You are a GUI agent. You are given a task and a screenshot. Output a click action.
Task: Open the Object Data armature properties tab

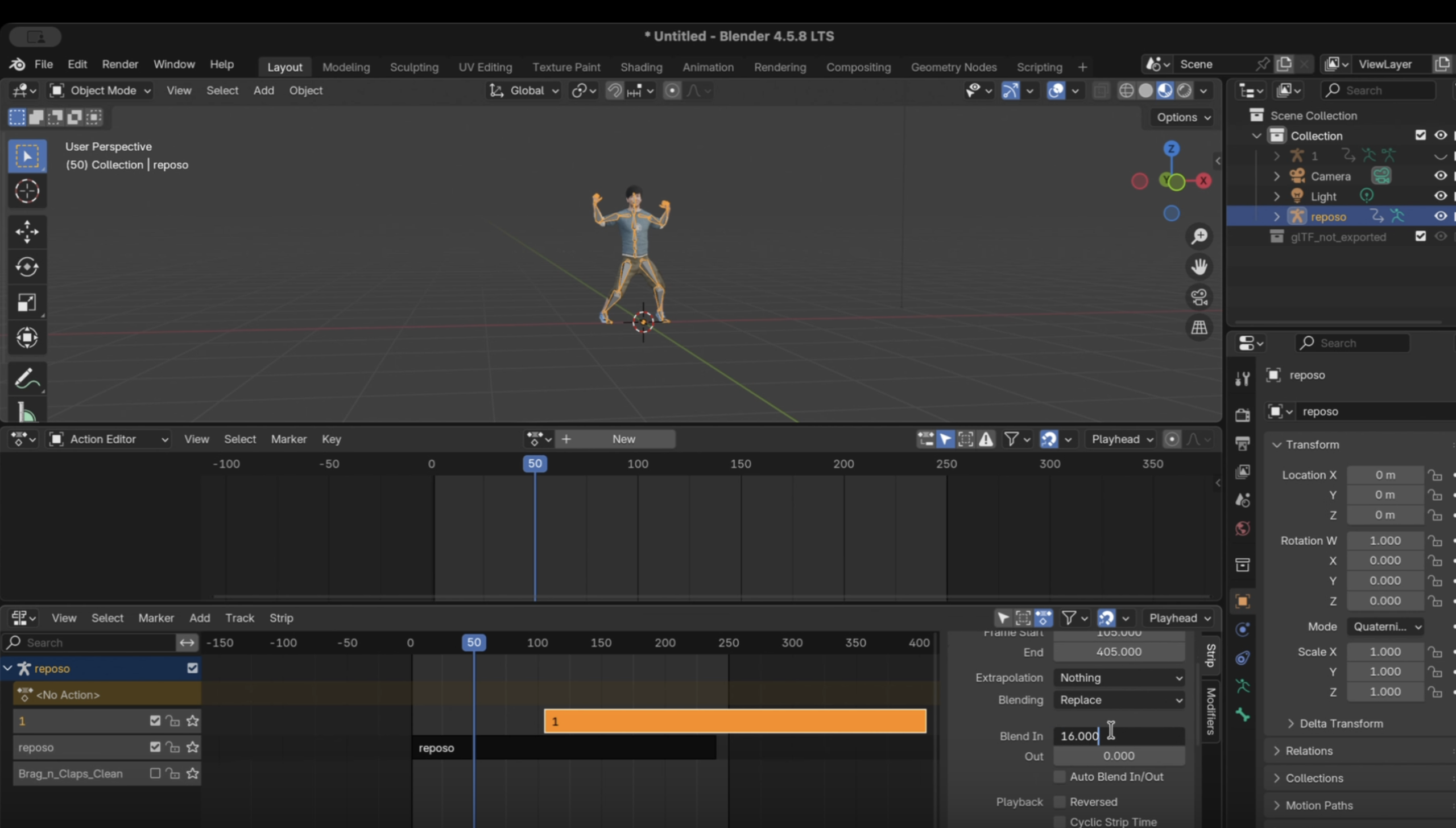(x=1242, y=686)
